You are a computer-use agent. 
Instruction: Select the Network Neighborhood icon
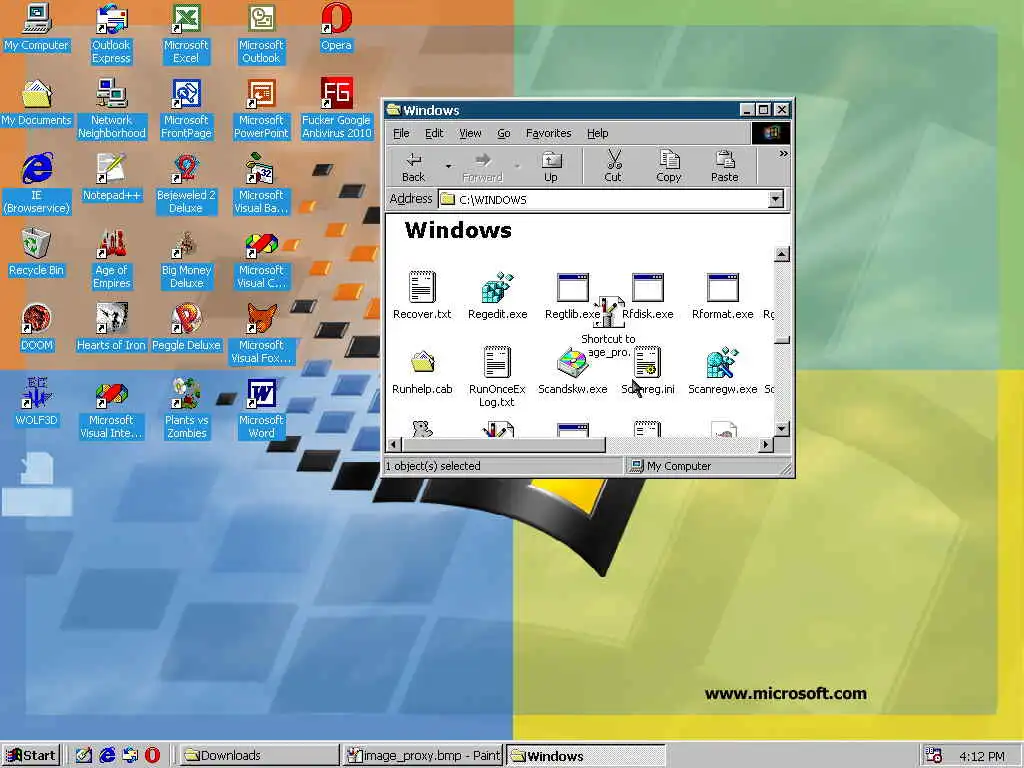pyautogui.click(x=112, y=109)
